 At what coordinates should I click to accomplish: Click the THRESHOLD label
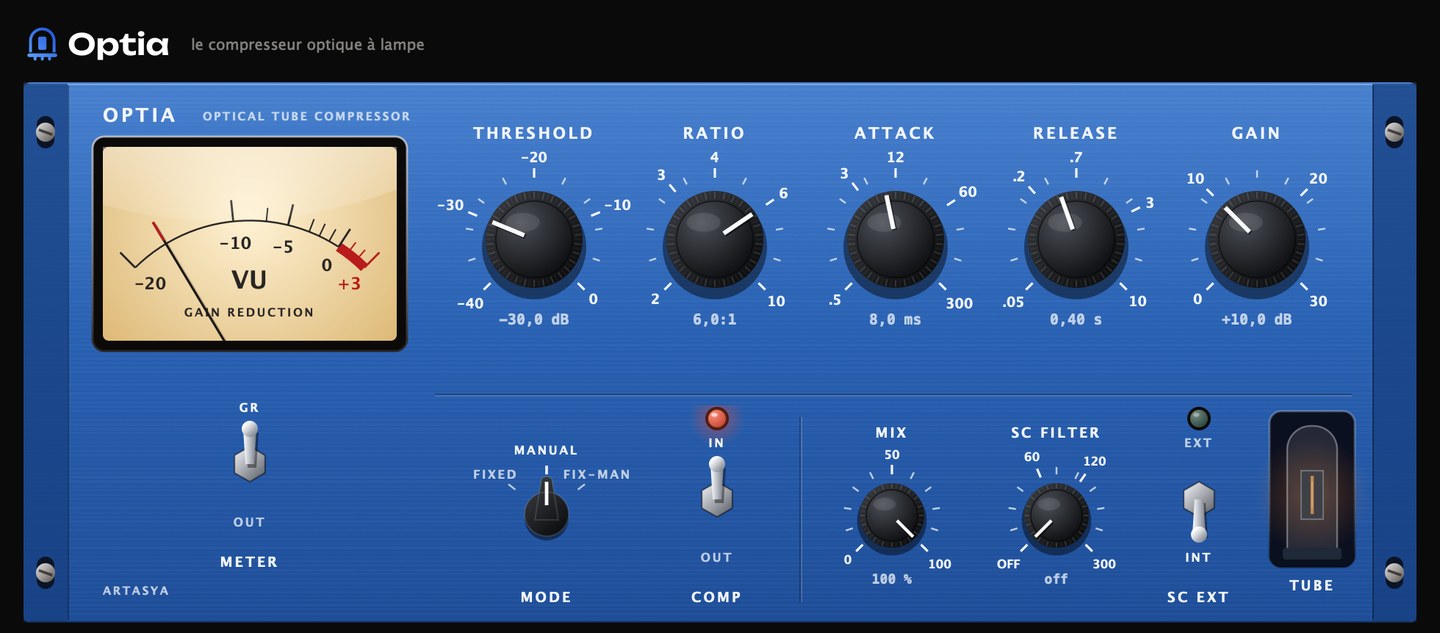pos(533,133)
